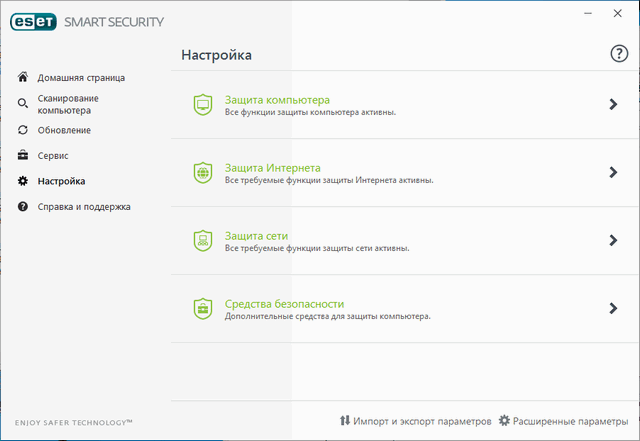Click the refresh icon beside Обновление
This screenshot has height=441, width=640.
click(23, 130)
